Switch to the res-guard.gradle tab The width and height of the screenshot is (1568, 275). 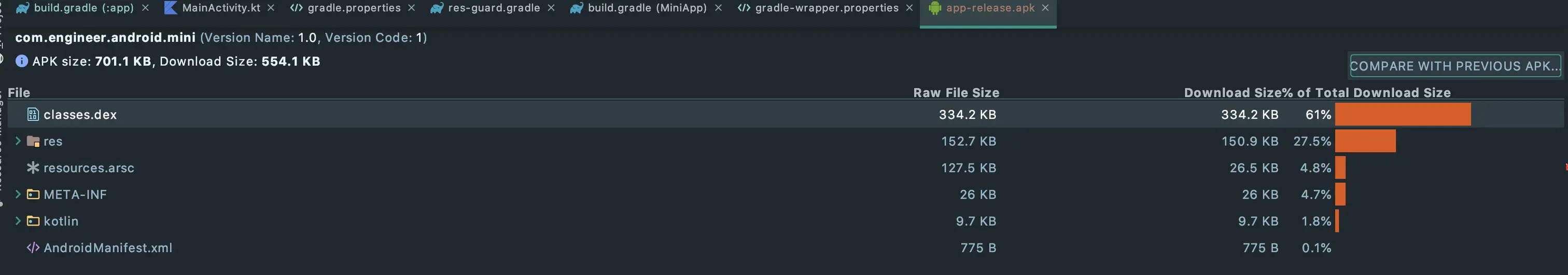[x=494, y=8]
